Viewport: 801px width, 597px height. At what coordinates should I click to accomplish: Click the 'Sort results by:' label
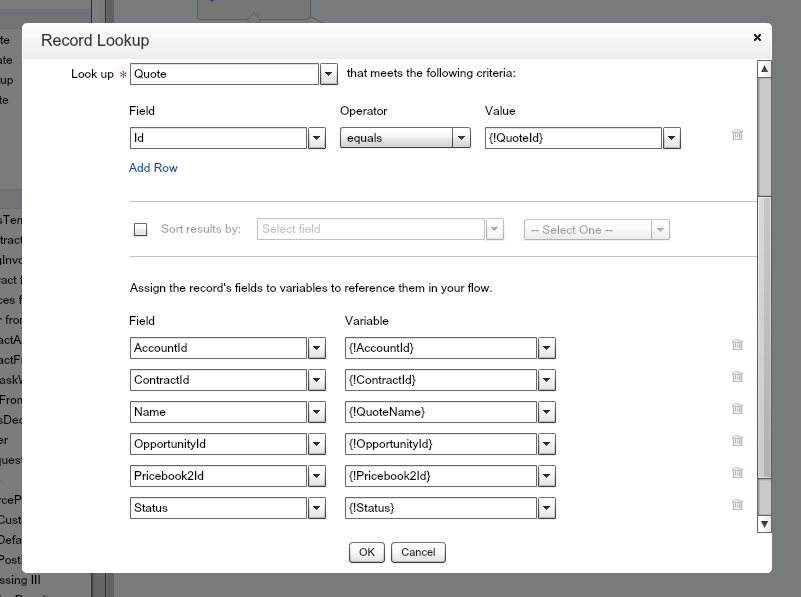(x=201, y=229)
